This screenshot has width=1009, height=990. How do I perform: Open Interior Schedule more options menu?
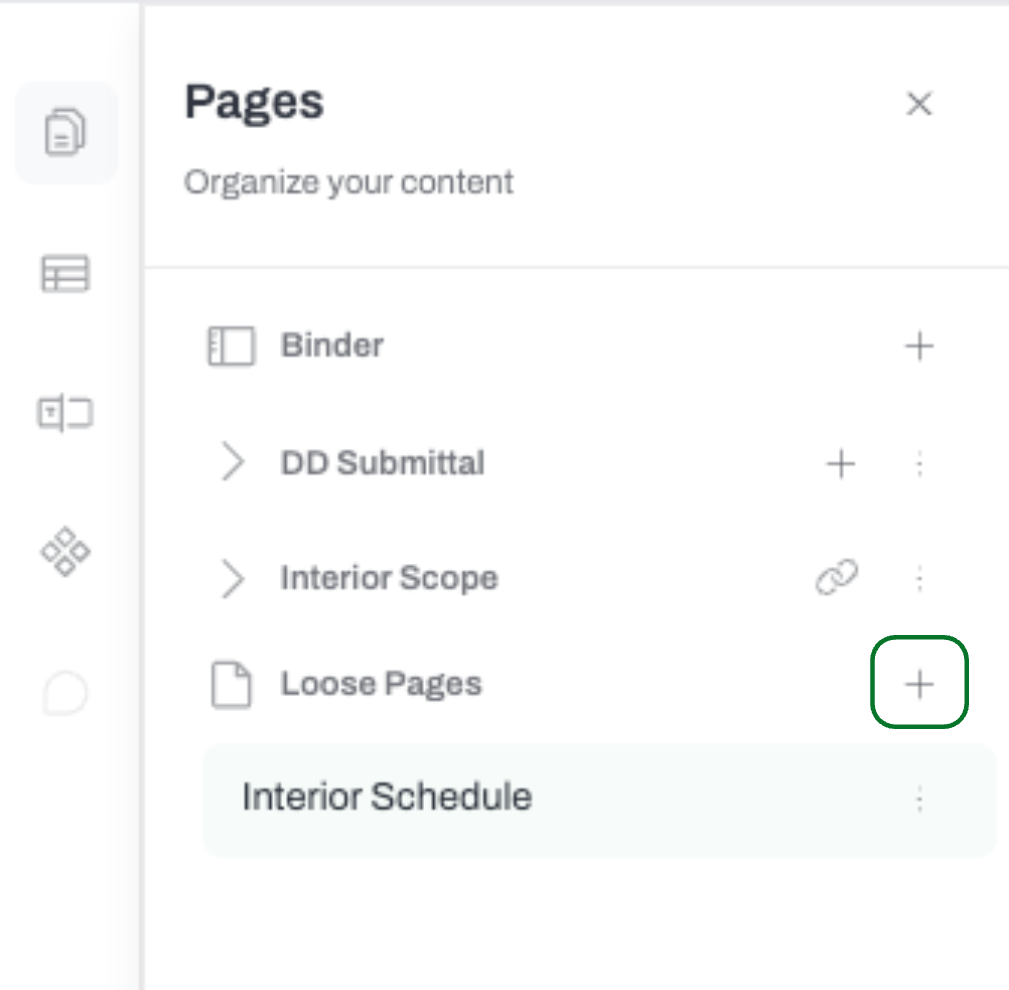point(920,799)
